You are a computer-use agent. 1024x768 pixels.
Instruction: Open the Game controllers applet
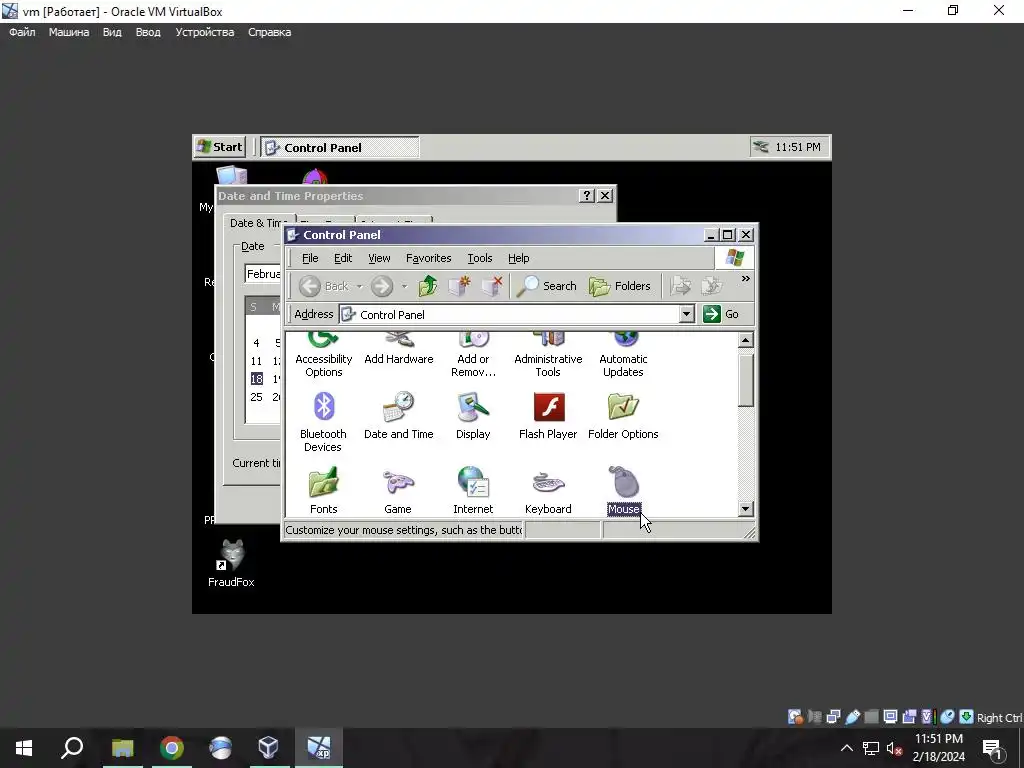398,490
